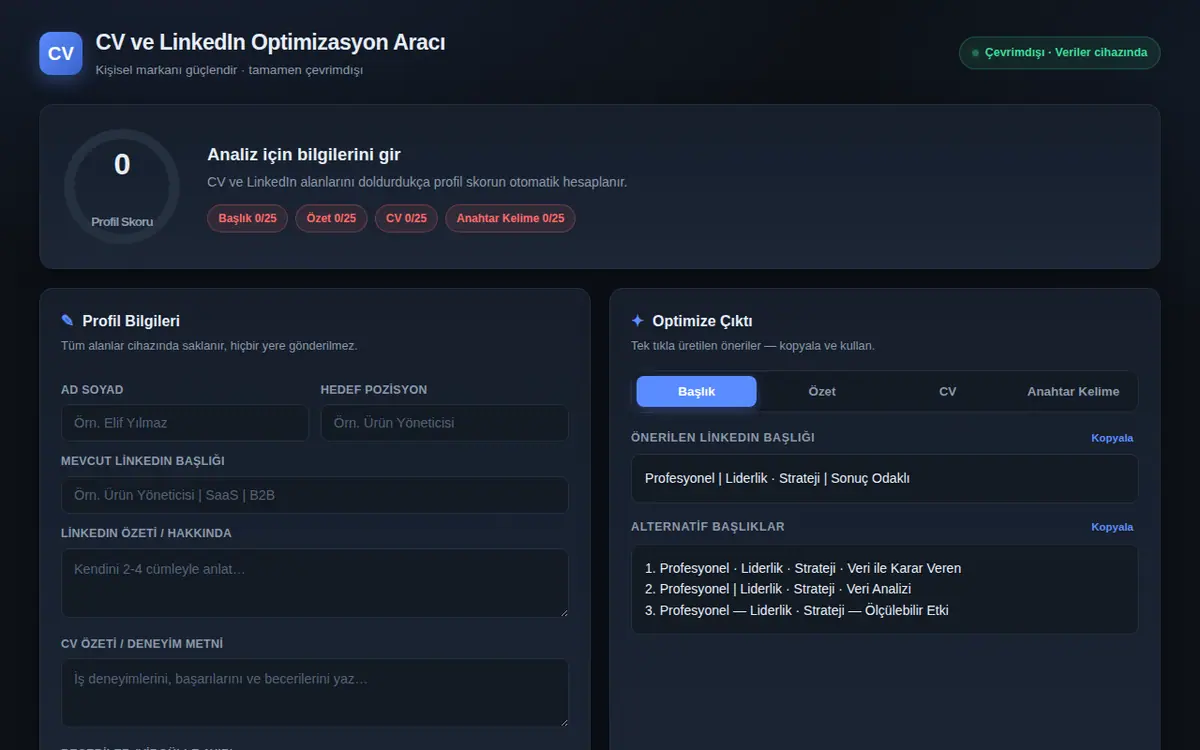Switch to the Anahtar Kelime tab
This screenshot has width=1200, height=750.
1073,392
